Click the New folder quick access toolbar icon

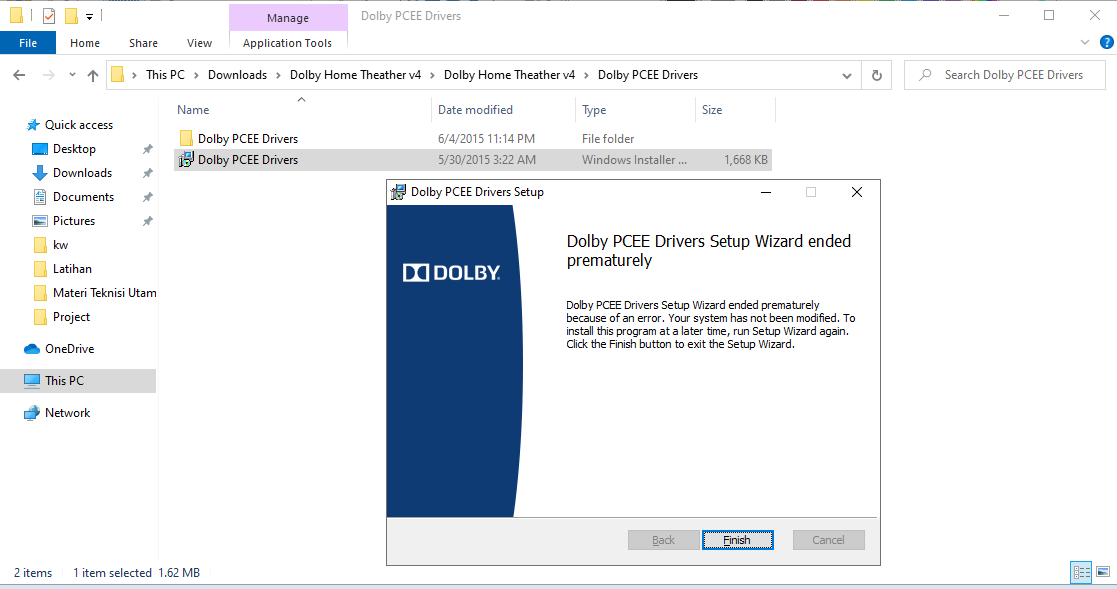[71, 16]
